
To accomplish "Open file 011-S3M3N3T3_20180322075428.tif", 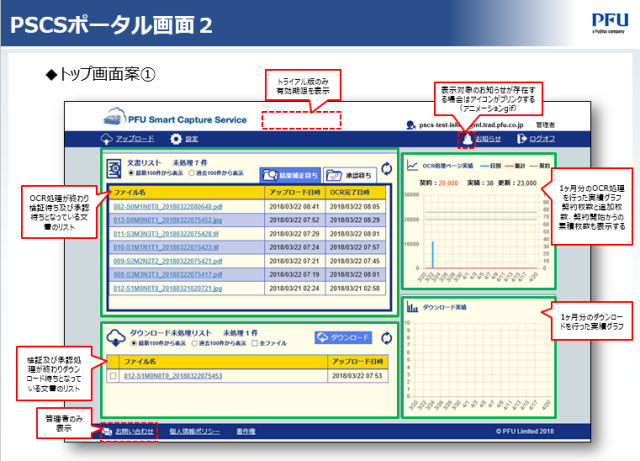I will click(x=166, y=234).
